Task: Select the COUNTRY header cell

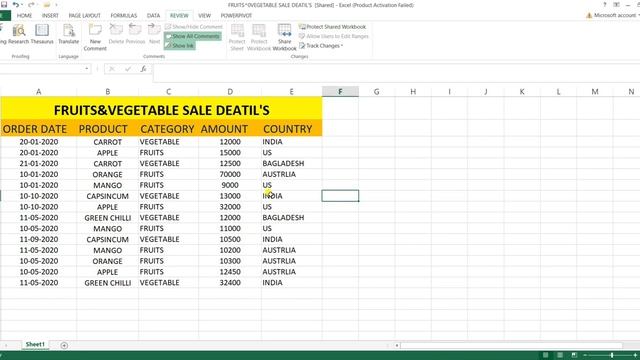Action: [291, 128]
